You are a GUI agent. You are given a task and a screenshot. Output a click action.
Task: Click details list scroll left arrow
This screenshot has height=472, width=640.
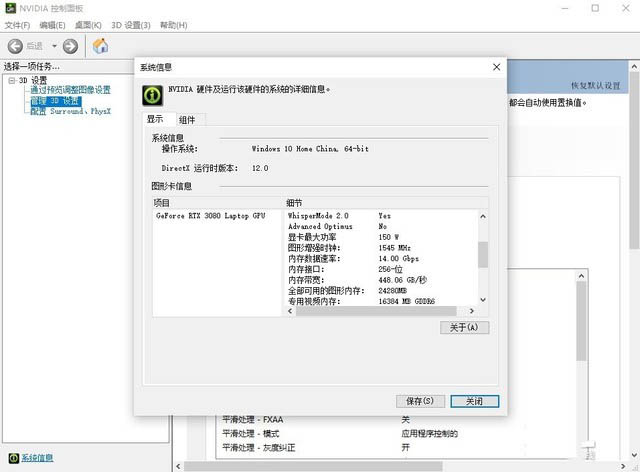pyautogui.click(x=290, y=311)
